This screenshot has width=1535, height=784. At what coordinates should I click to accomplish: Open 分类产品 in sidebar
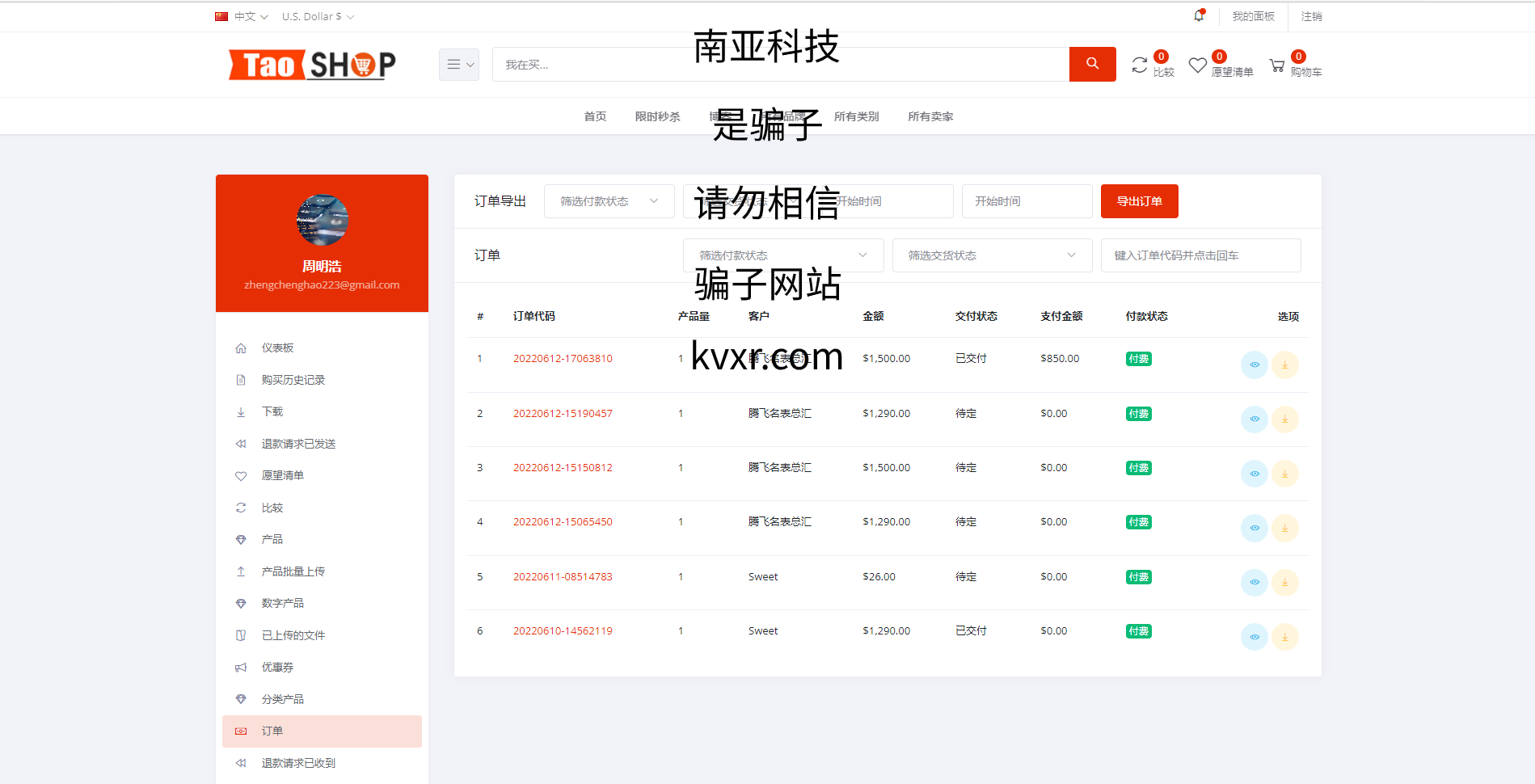coord(322,699)
